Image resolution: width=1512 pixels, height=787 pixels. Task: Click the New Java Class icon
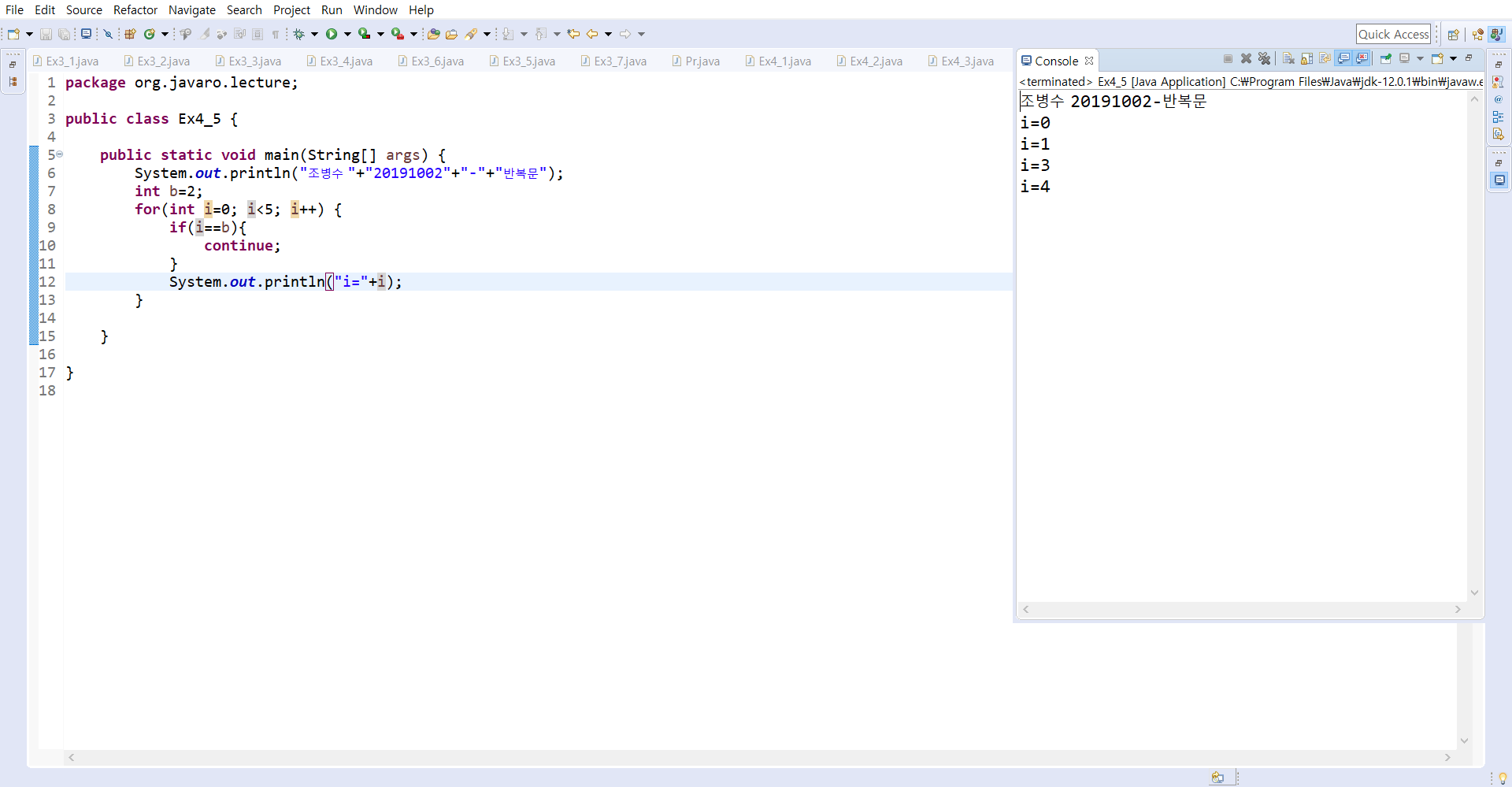pos(150,34)
